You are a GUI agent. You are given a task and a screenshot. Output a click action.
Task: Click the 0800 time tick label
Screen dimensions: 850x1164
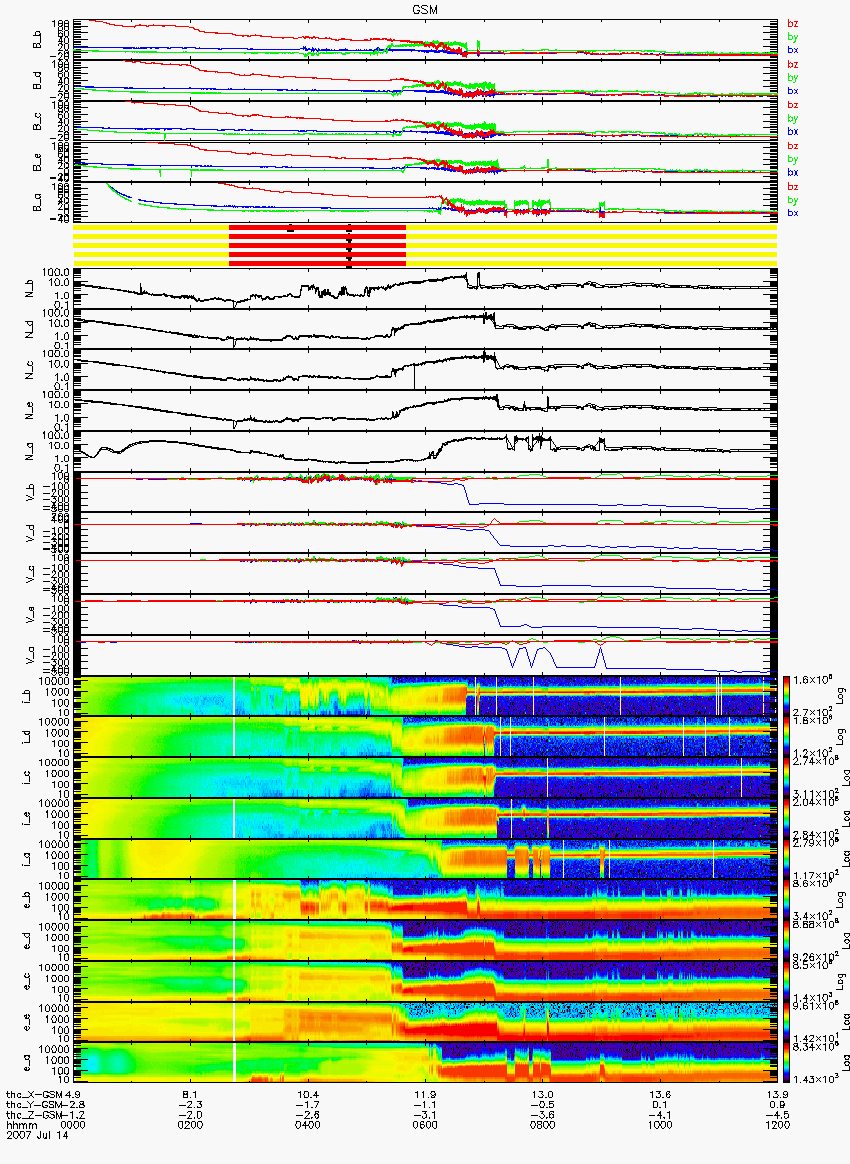(x=542, y=1125)
